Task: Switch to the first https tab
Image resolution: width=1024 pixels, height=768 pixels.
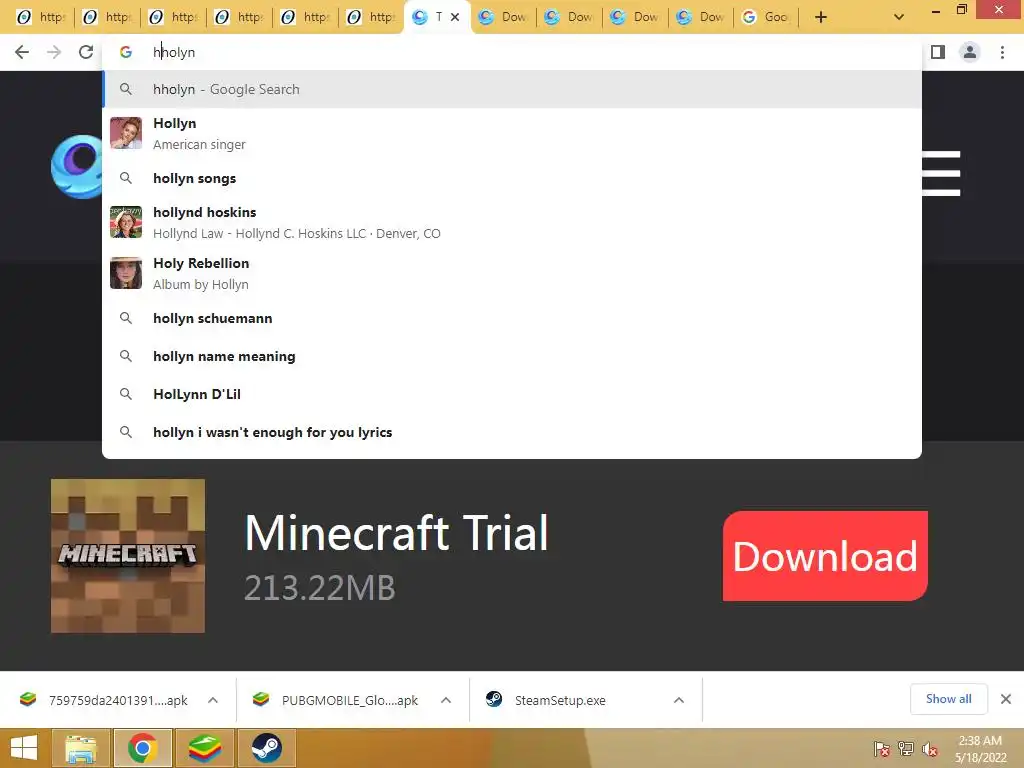Action: [42, 17]
